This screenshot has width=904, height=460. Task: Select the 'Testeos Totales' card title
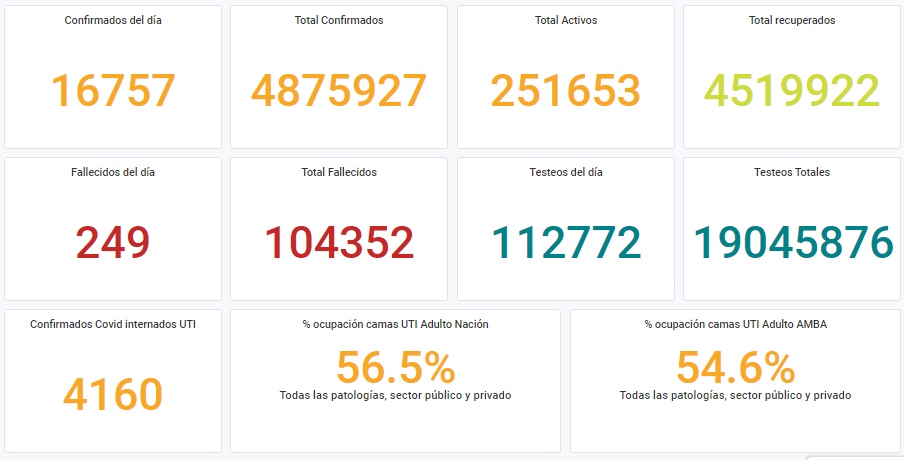pos(792,172)
